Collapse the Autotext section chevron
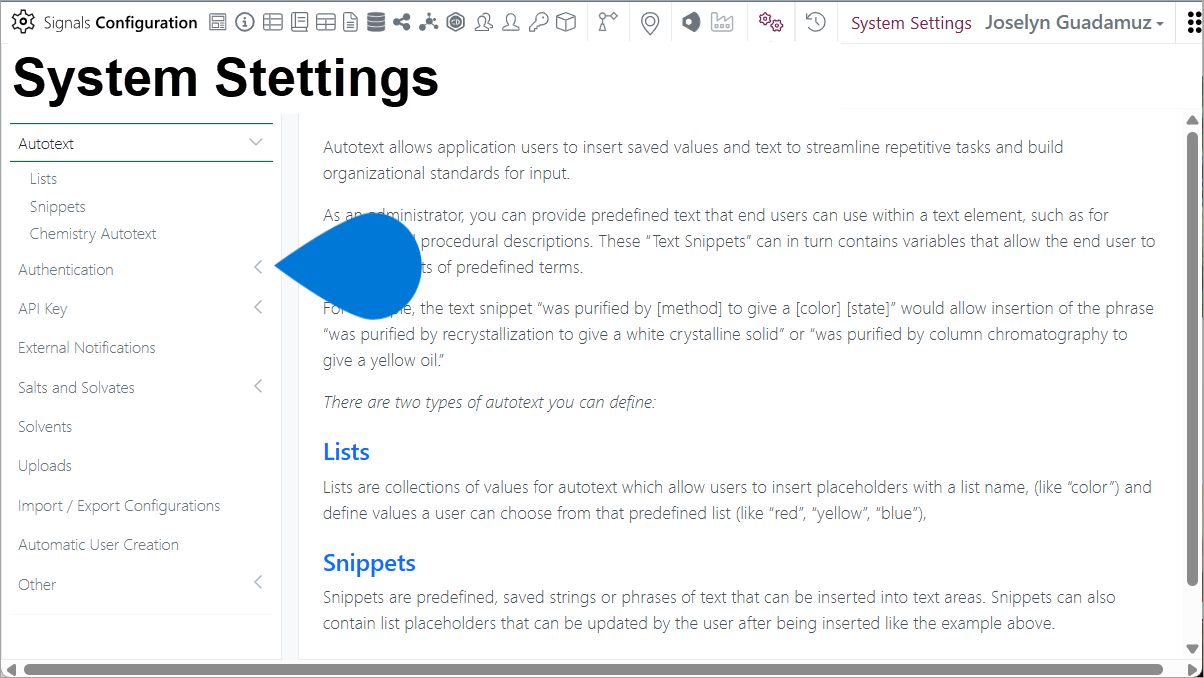This screenshot has width=1204, height=678. pyautogui.click(x=256, y=143)
